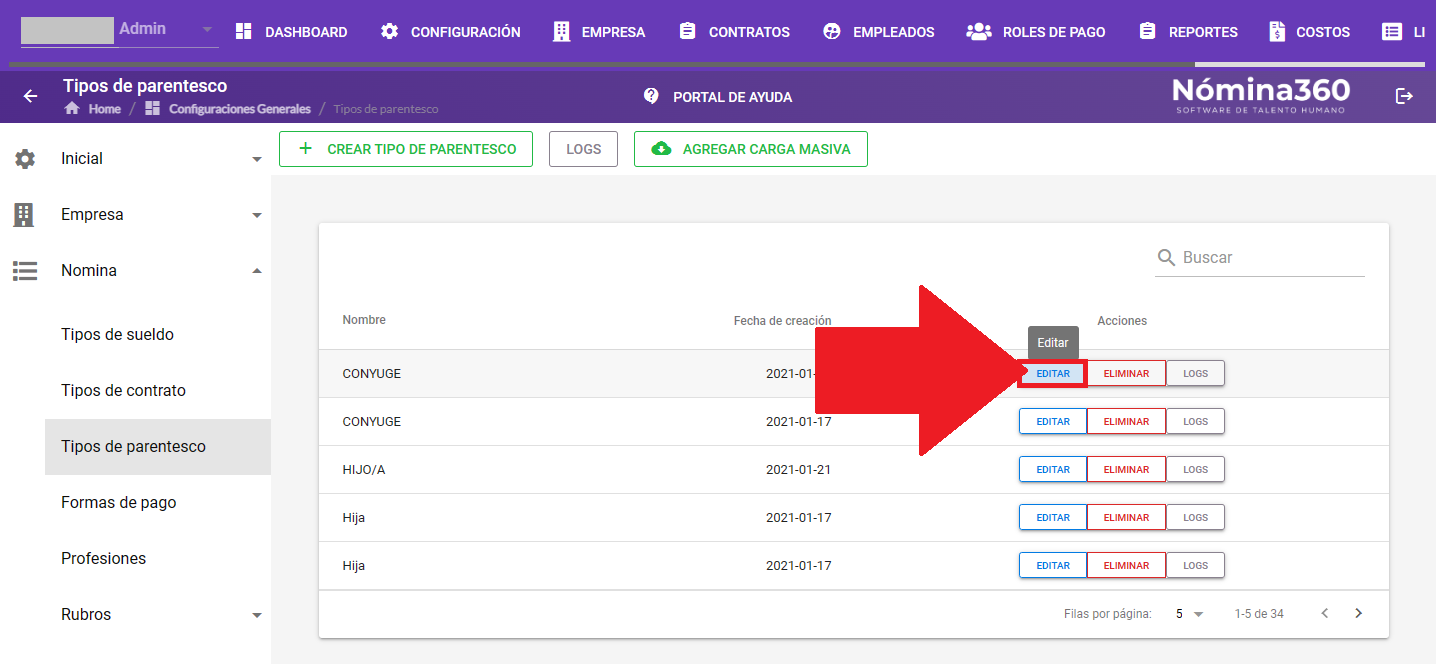Viewport: 1436px width, 664px height.
Task: Click the plus icon on create button
Action: [x=306, y=149]
